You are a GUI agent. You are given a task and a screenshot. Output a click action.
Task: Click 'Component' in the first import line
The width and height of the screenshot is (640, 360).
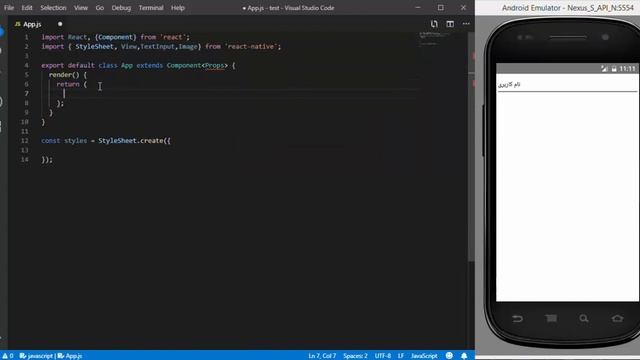pos(116,37)
